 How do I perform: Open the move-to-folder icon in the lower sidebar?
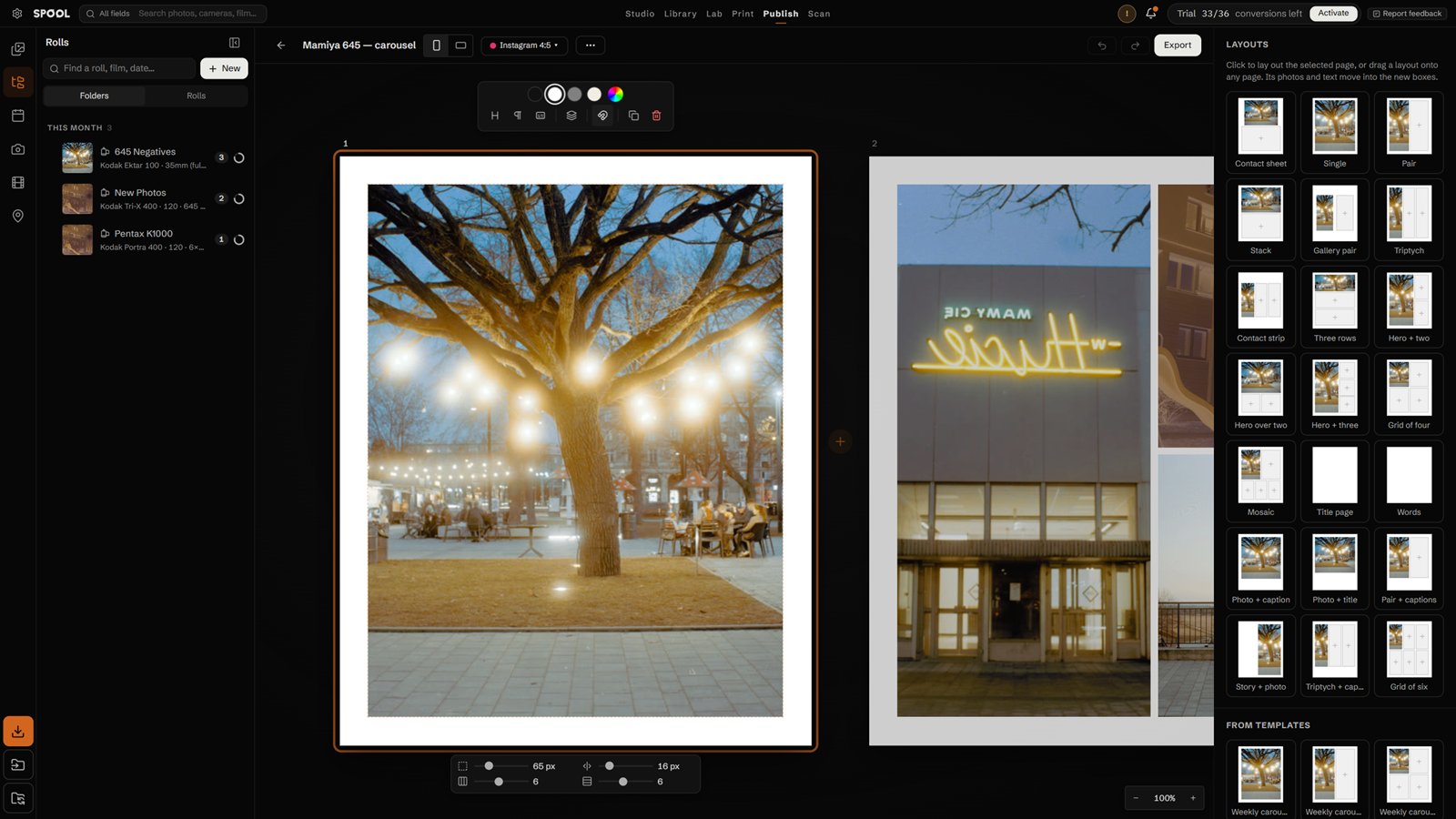click(18, 764)
